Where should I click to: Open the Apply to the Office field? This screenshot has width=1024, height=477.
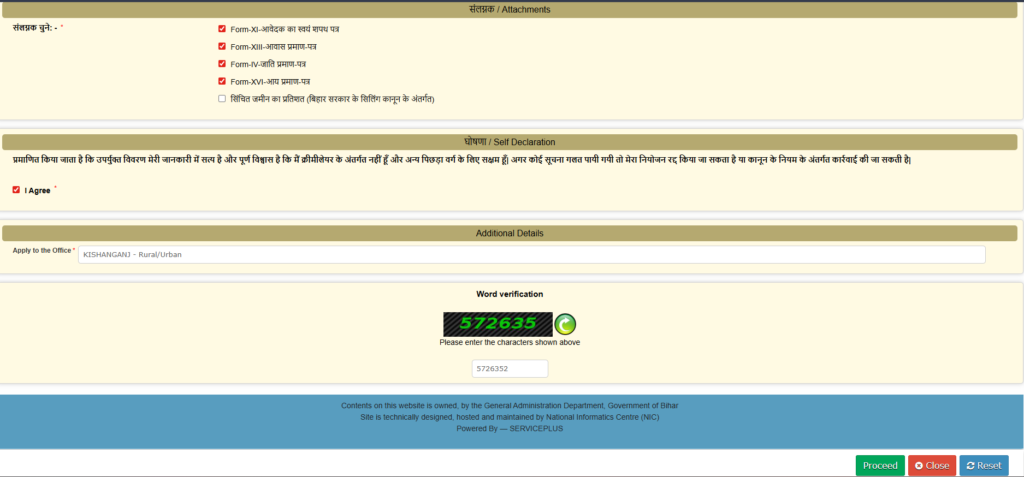(532, 255)
